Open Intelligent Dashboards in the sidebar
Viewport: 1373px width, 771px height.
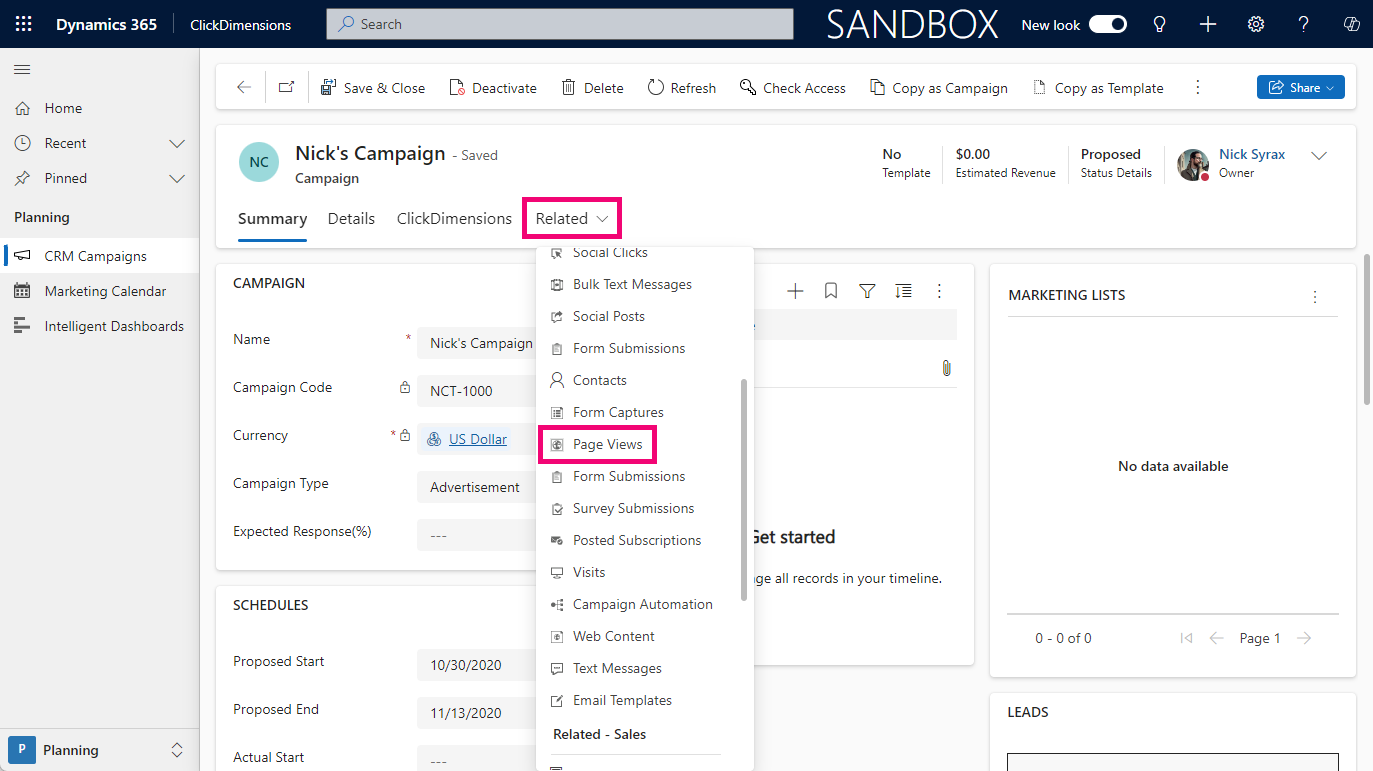coord(99,326)
